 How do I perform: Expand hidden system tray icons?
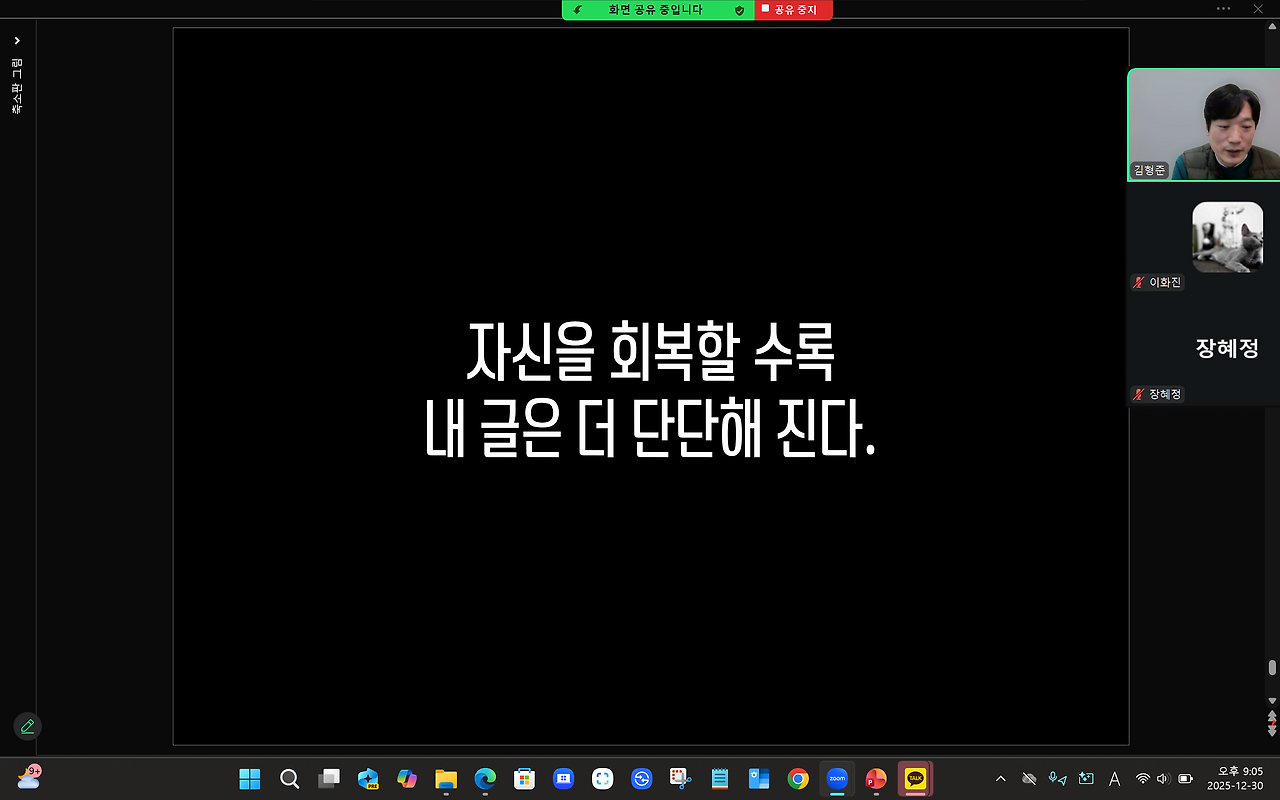[1000, 778]
